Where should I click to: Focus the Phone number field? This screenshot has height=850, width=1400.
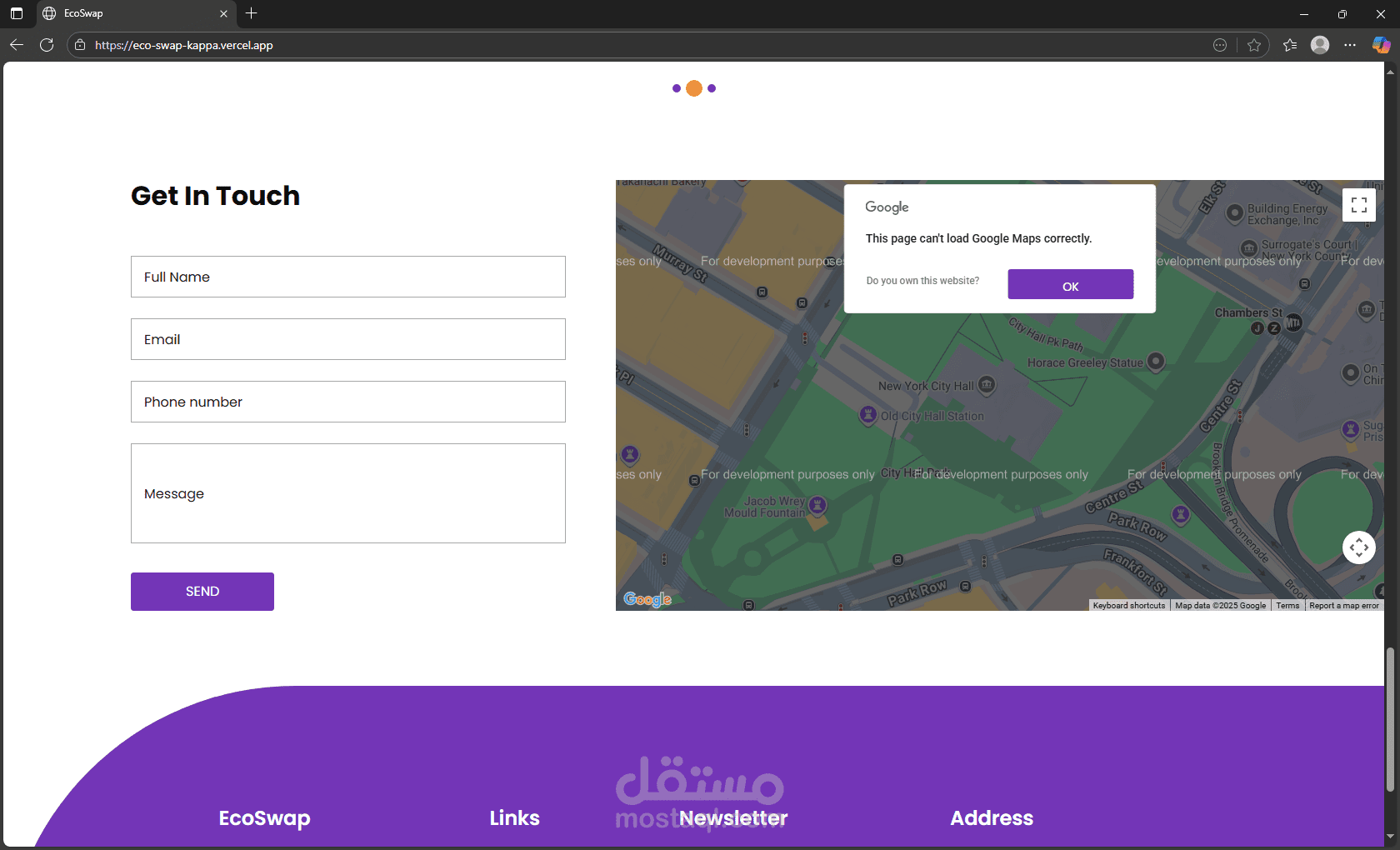[x=348, y=402]
